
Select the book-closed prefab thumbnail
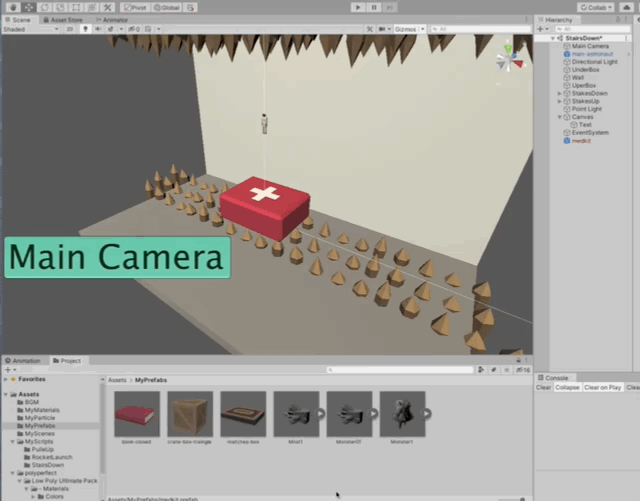point(136,414)
